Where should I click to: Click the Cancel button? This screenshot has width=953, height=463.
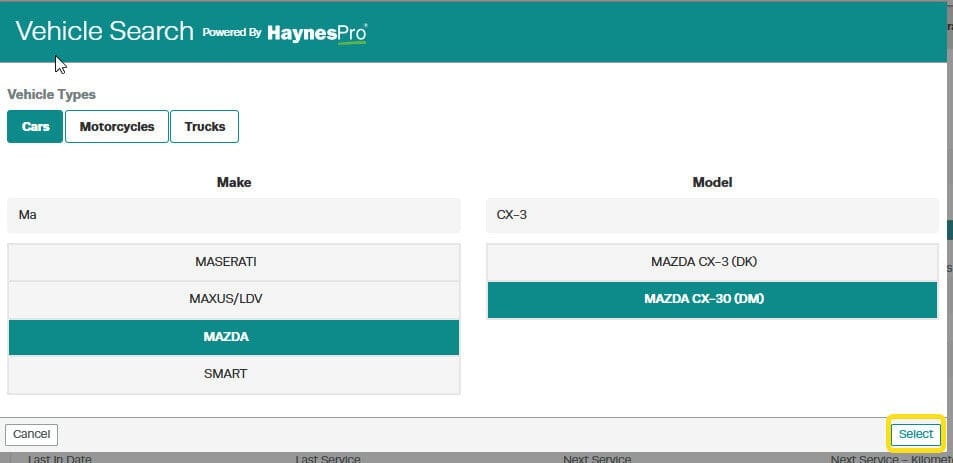coord(32,434)
